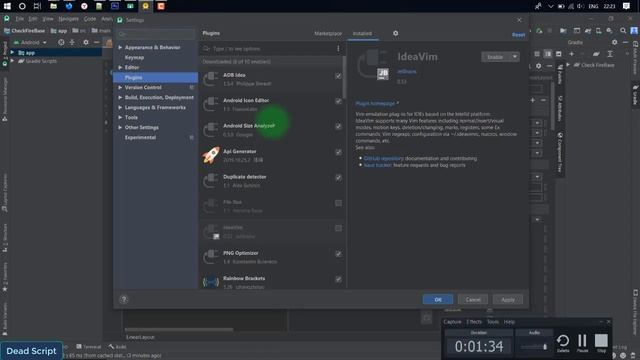The image size is (640, 360).
Task: Expand Appearance & Behavior settings section
Action: tap(120, 47)
